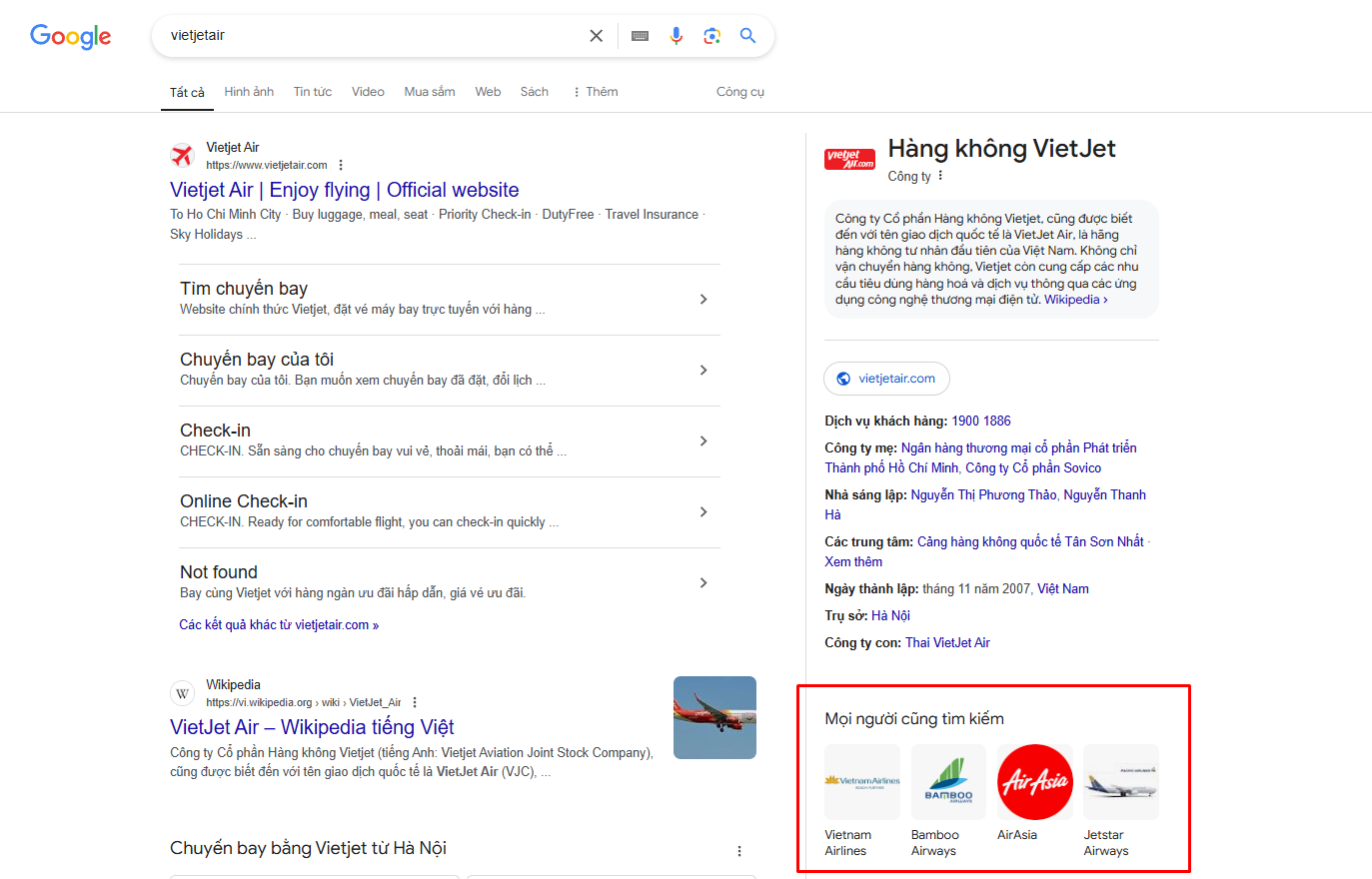
Task: Switch to the Sách tab
Action: (535, 92)
